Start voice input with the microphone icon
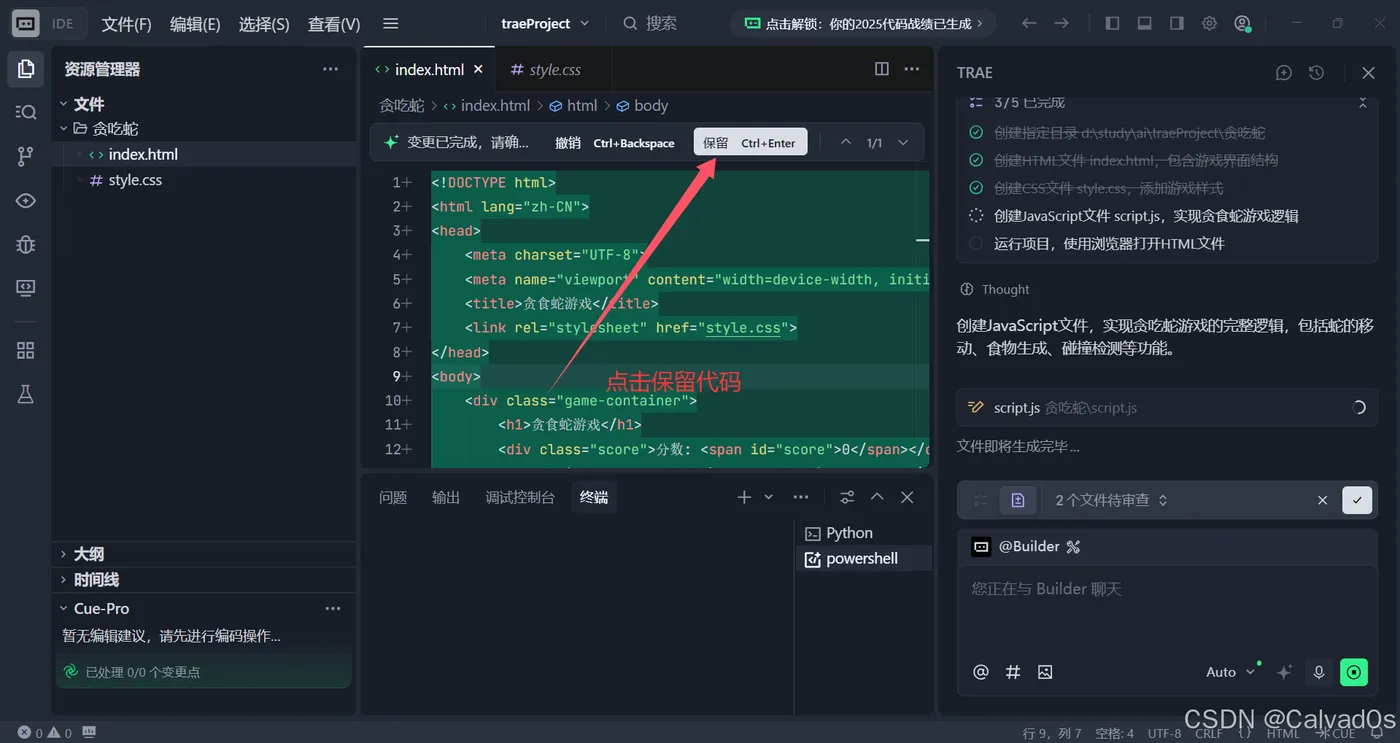Screen dimensions: 1400x743 tap(1319, 672)
